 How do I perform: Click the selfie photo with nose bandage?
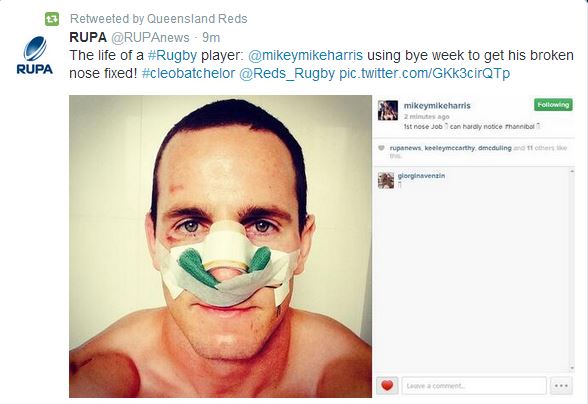220,246
